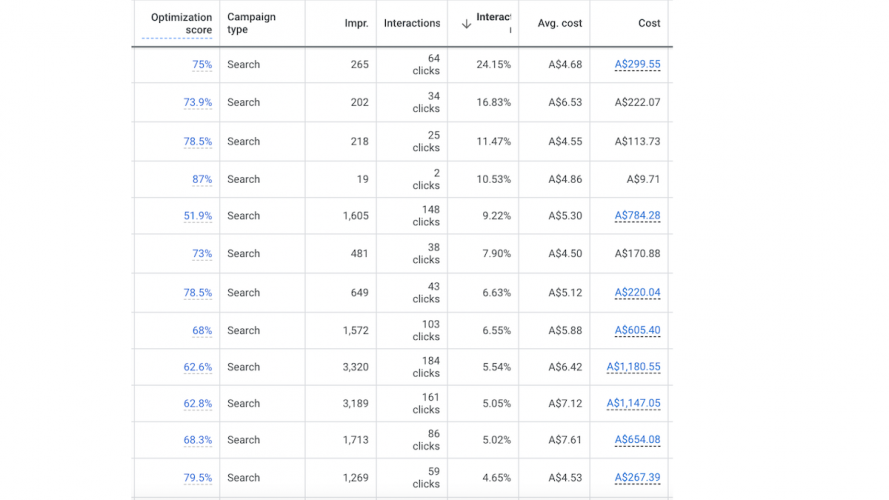This screenshot has height=500, width=889.
Task: Click the A$267.39 cost link
Action: [637, 478]
